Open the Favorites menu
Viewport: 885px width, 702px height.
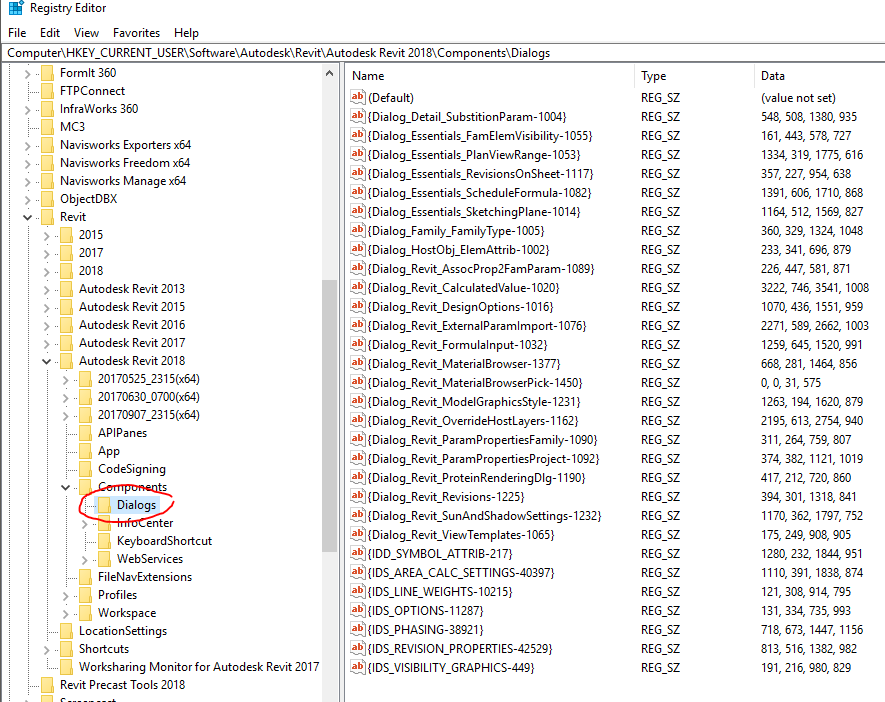coord(136,33)
